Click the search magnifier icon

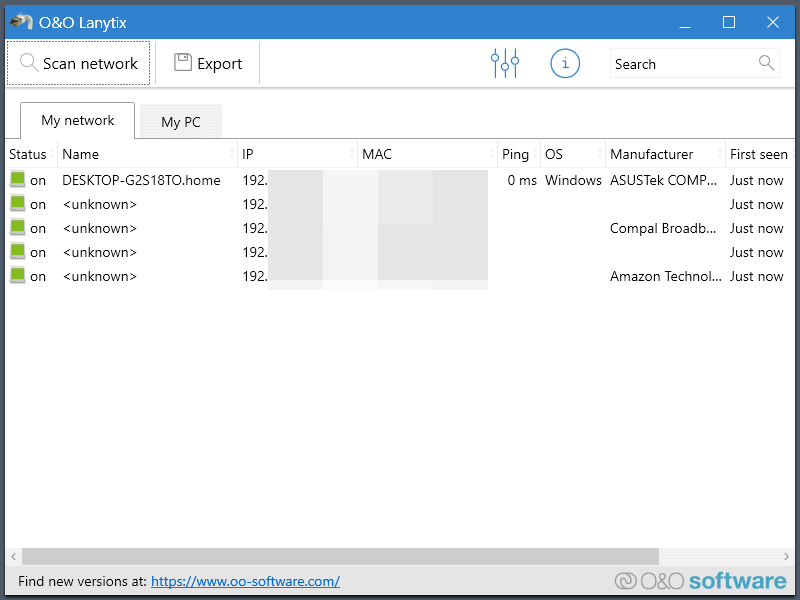tap(766, 63)
